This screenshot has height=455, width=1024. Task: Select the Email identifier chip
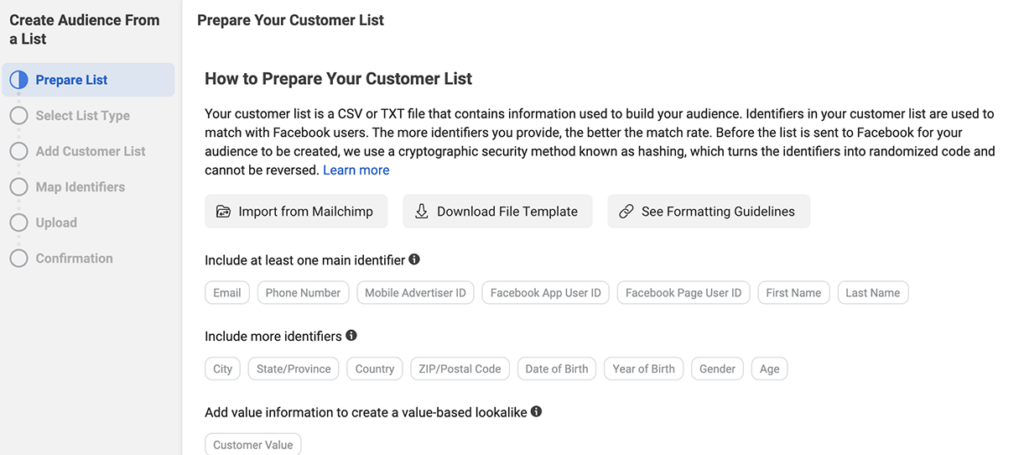227,293
